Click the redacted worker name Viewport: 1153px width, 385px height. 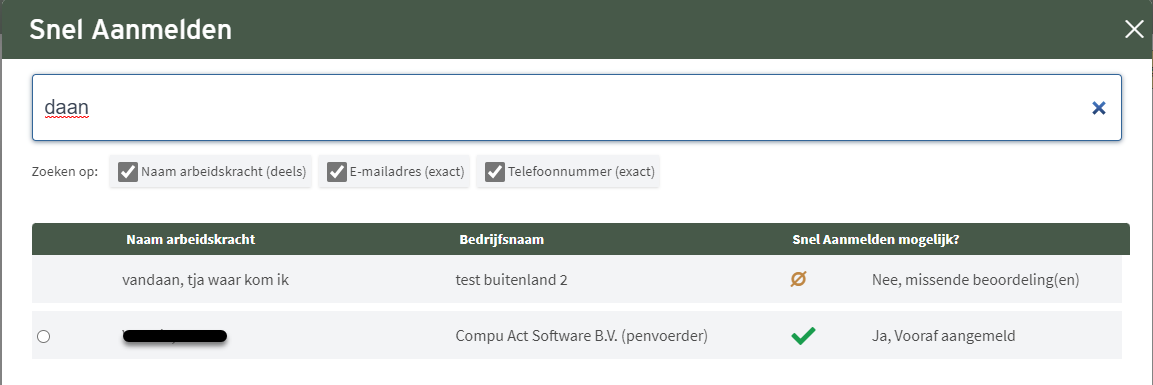[174, 337]
